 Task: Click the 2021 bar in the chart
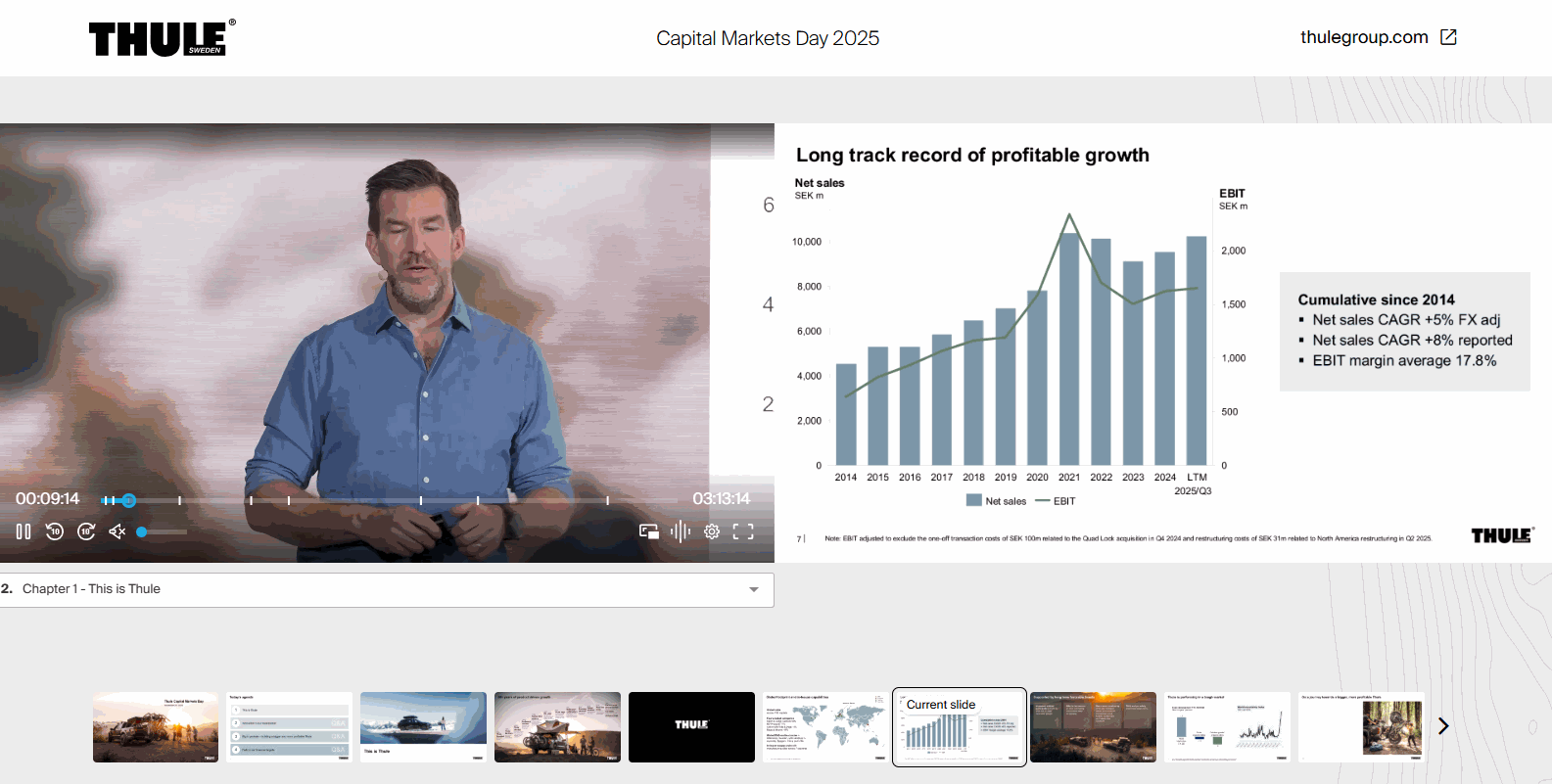pyautogui.click(x=1069, y=348)
